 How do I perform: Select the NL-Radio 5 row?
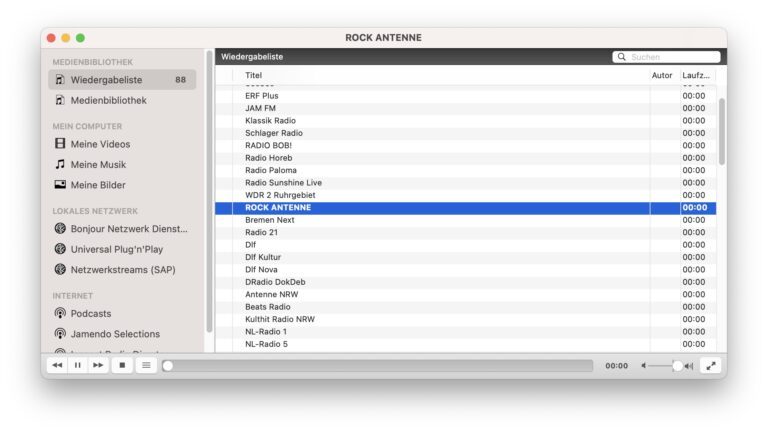(465, 344)
